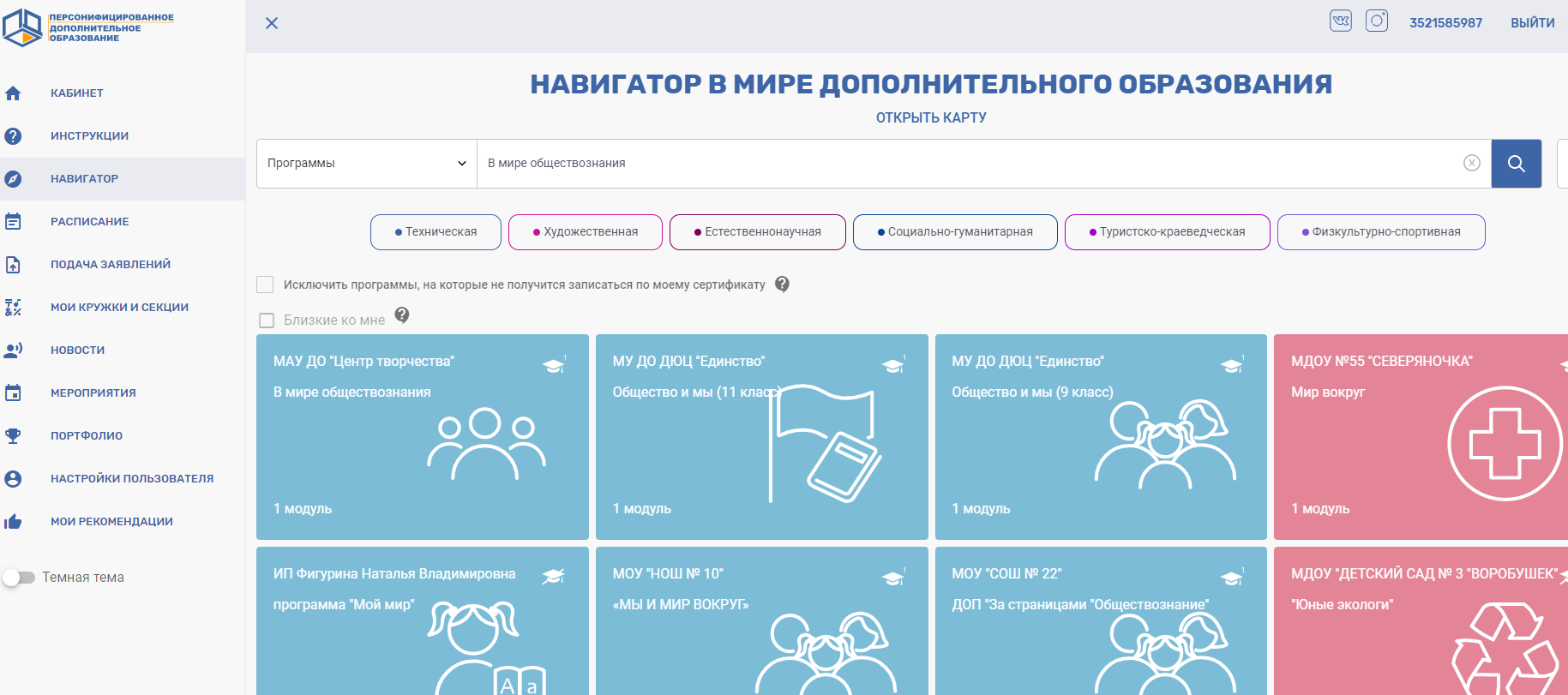The height and width of the screenshot is (695, 1568).
Task: Click the calendar icon beside Мероприятия
Action: point(13,393)
